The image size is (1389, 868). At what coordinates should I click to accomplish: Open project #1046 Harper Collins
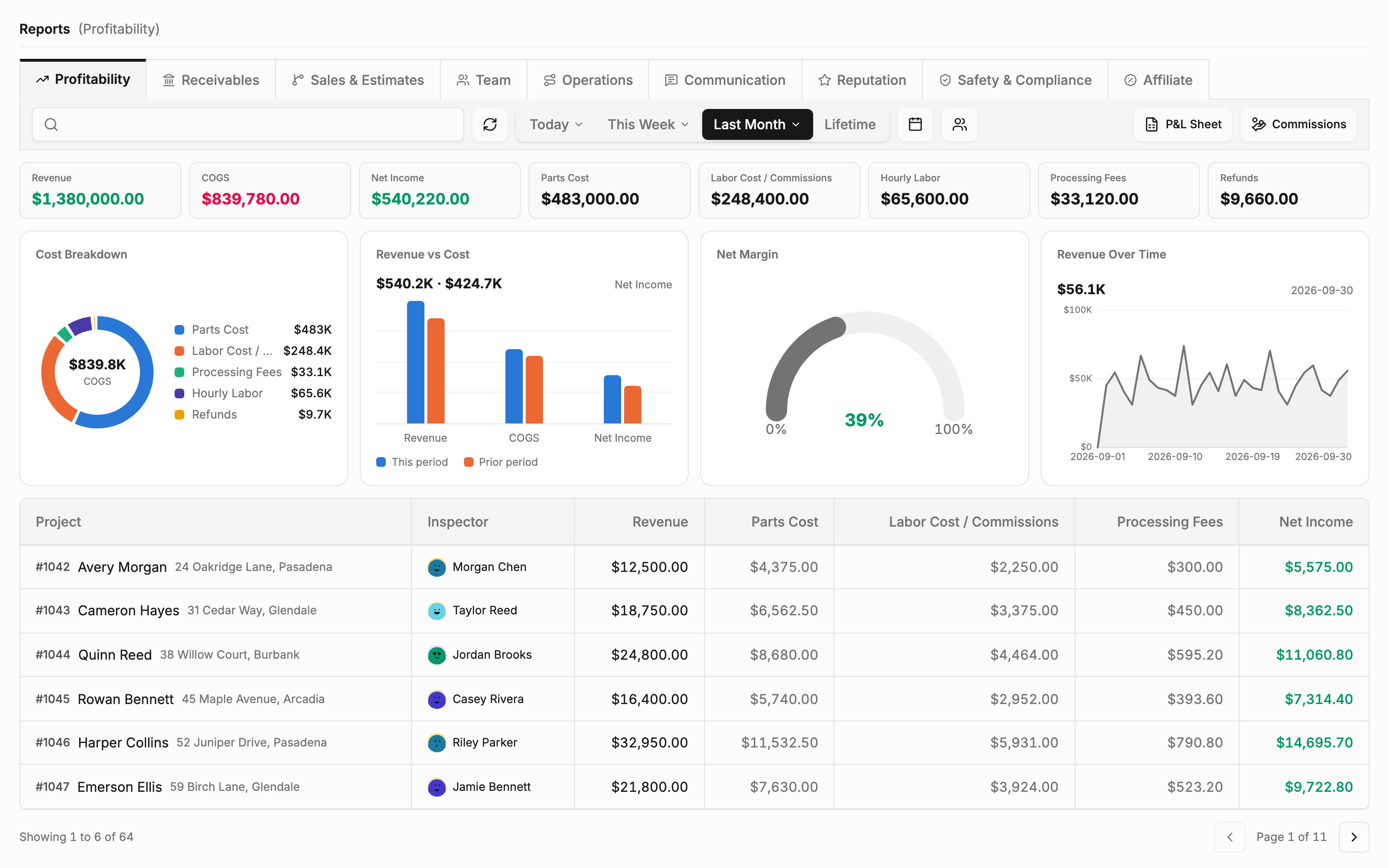(215, 742)
